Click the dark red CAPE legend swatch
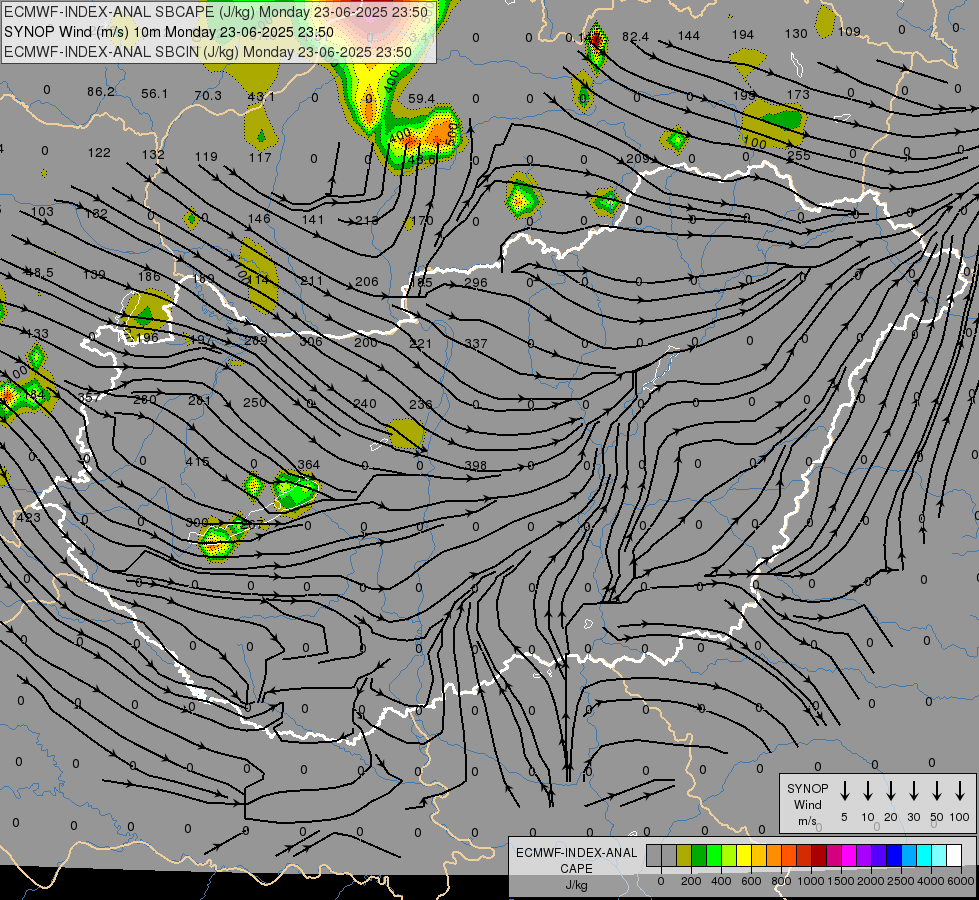Image resolution: width=979 pixels, height=900 pixels. tap(819, 856)
